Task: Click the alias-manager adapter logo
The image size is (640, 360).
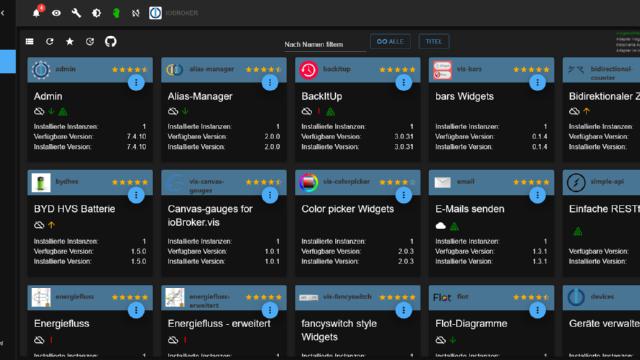Action: (x=174, y=70)
